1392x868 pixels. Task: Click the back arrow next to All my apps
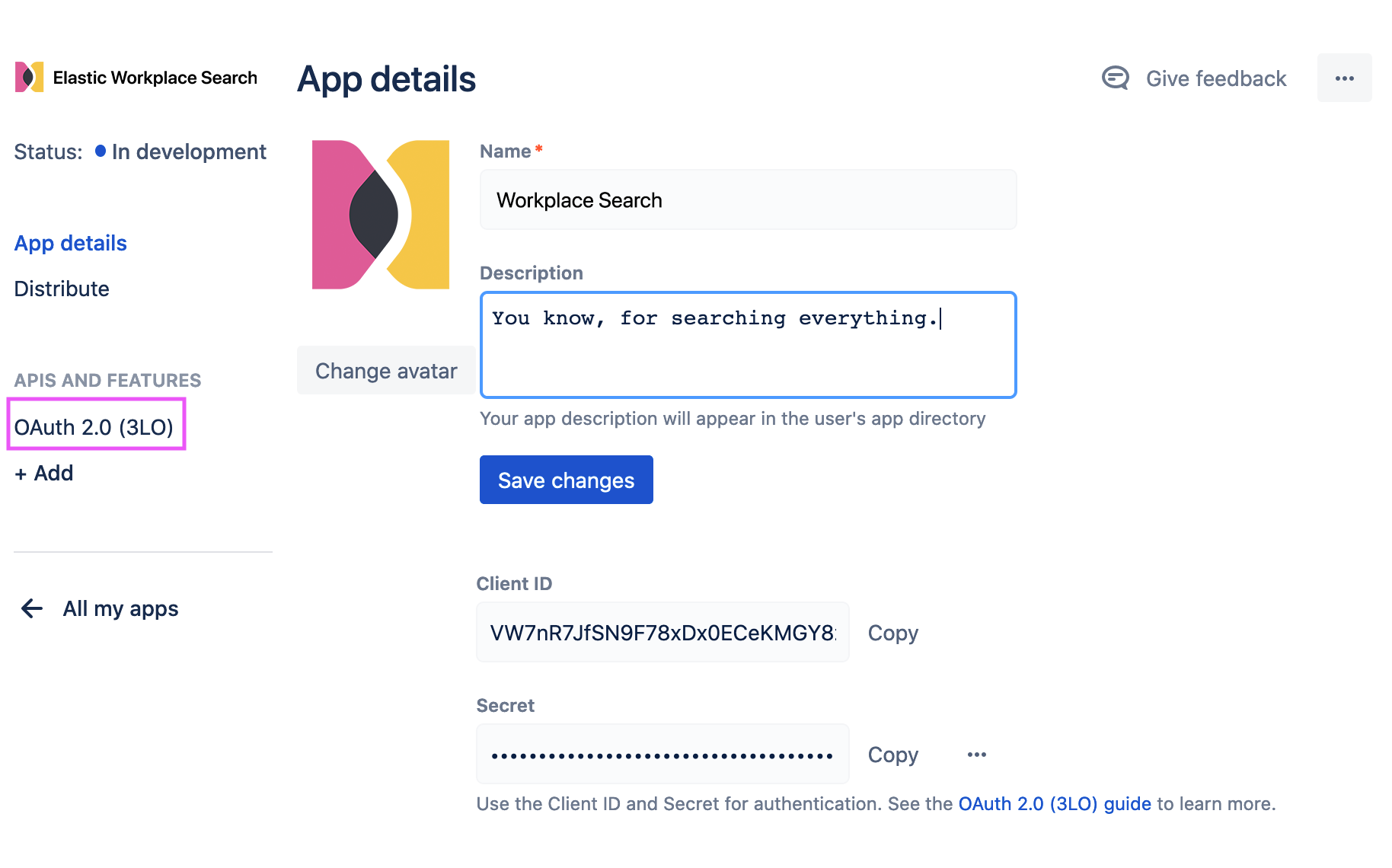click(x=32, y=608)
